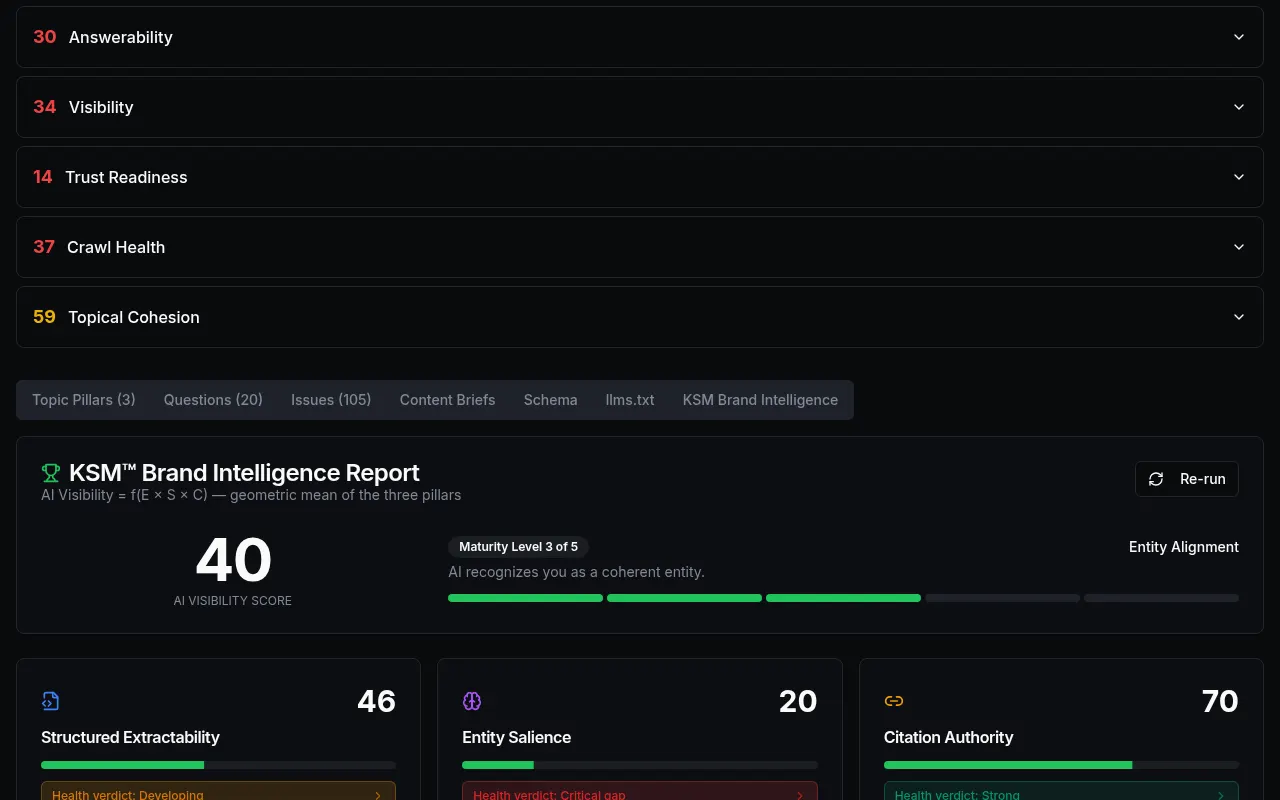Click the Re-run button
Image resolution: width=1280 pixels, height=800 pixels.
[1187, 479]
